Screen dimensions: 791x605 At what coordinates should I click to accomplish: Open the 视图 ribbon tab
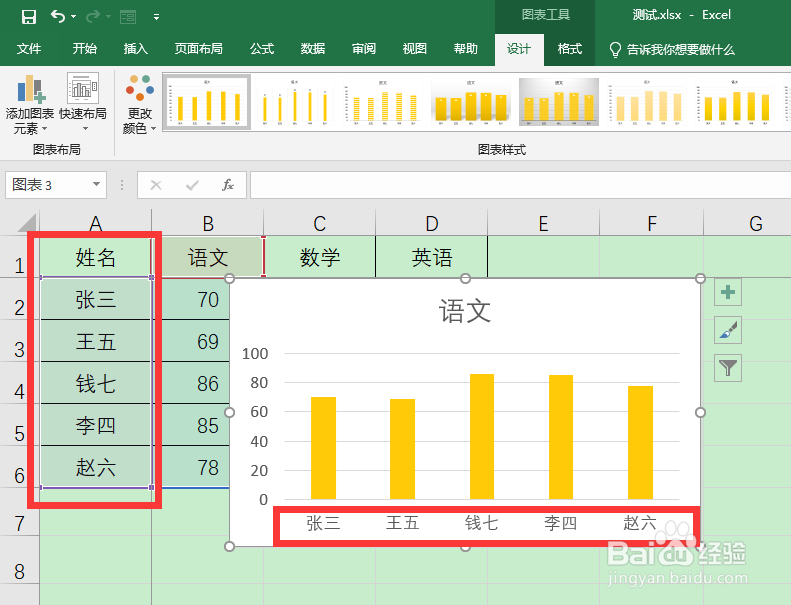(415, 49)
